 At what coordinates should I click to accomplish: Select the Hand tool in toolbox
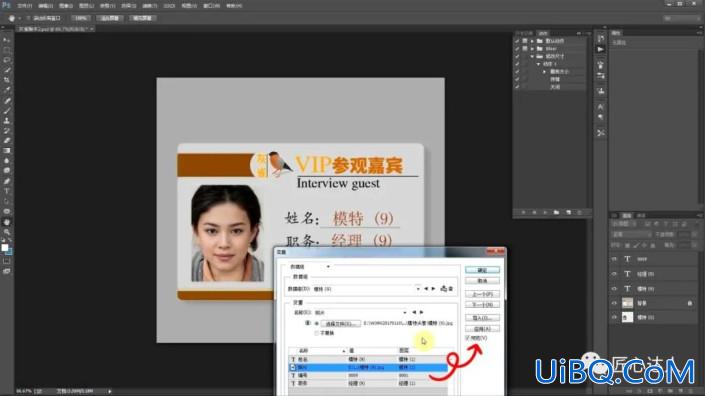click(7, 222)
